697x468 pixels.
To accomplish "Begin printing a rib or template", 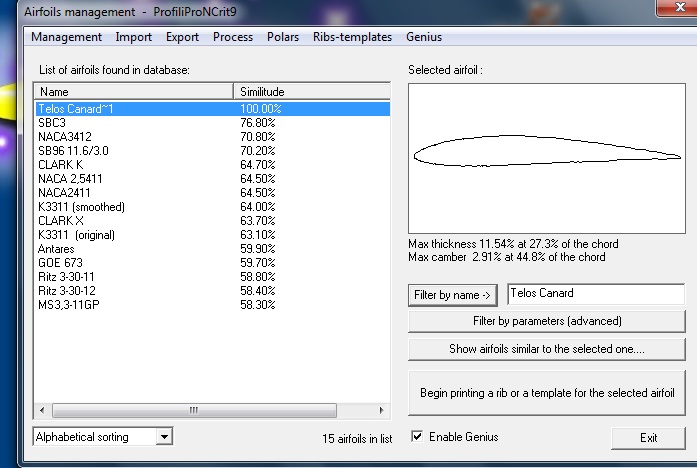I will pyautogui.click(x=547, y=393).
